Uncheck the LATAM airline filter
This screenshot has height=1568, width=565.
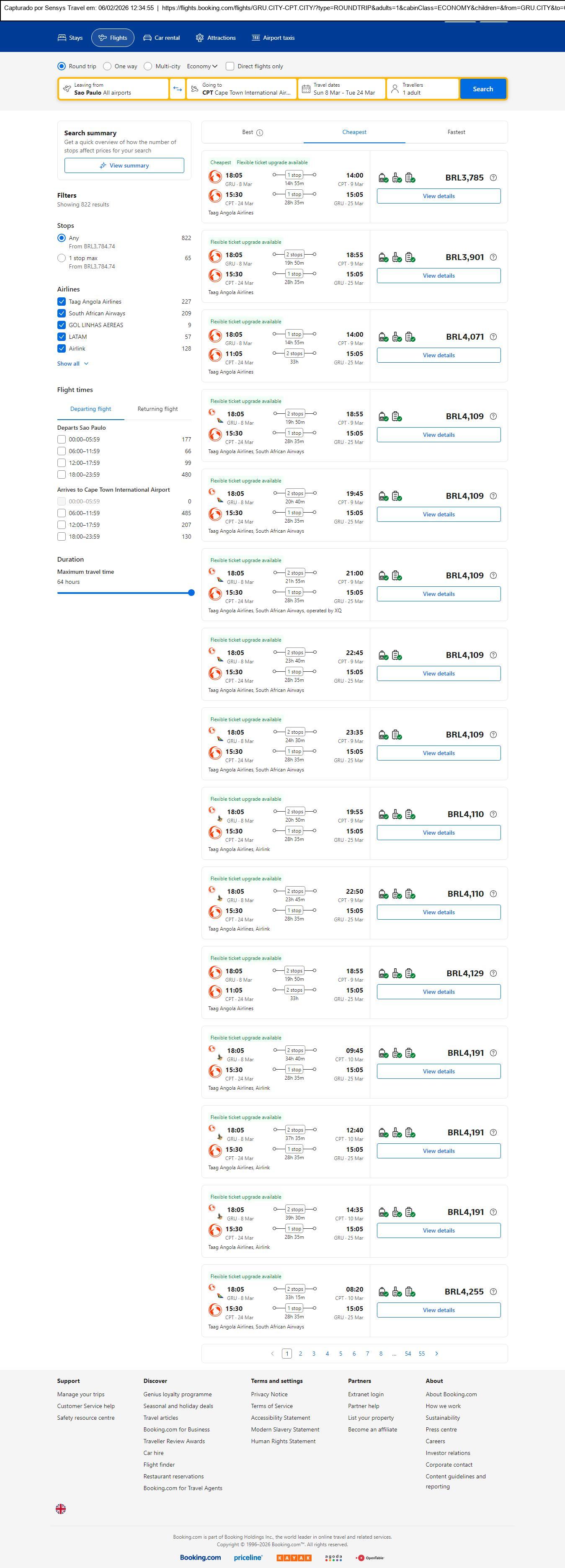pyautogui.click(x=62, y=337)
